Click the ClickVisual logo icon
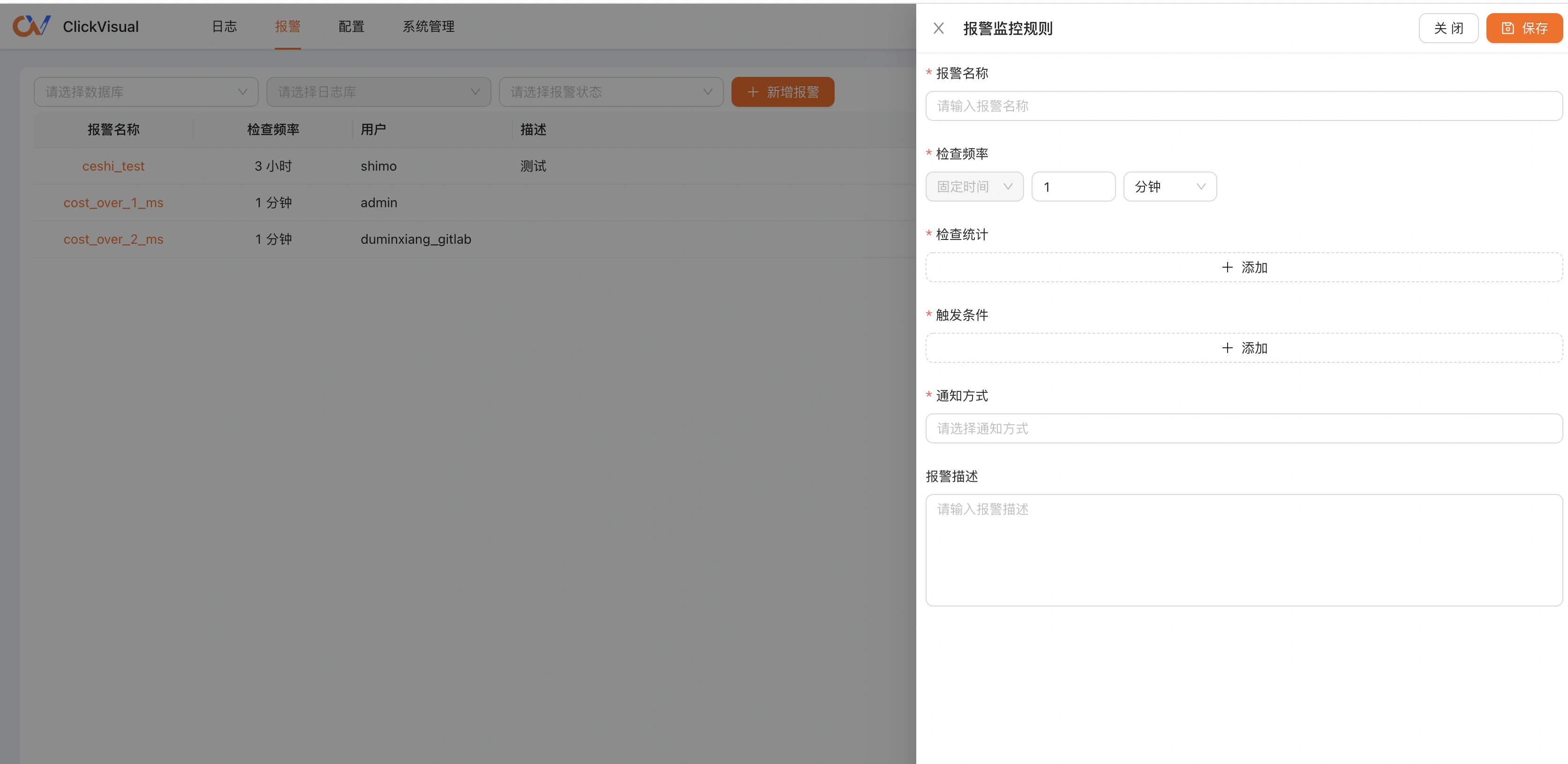This screenshot has height=764, width=1568. pos(32,26)
